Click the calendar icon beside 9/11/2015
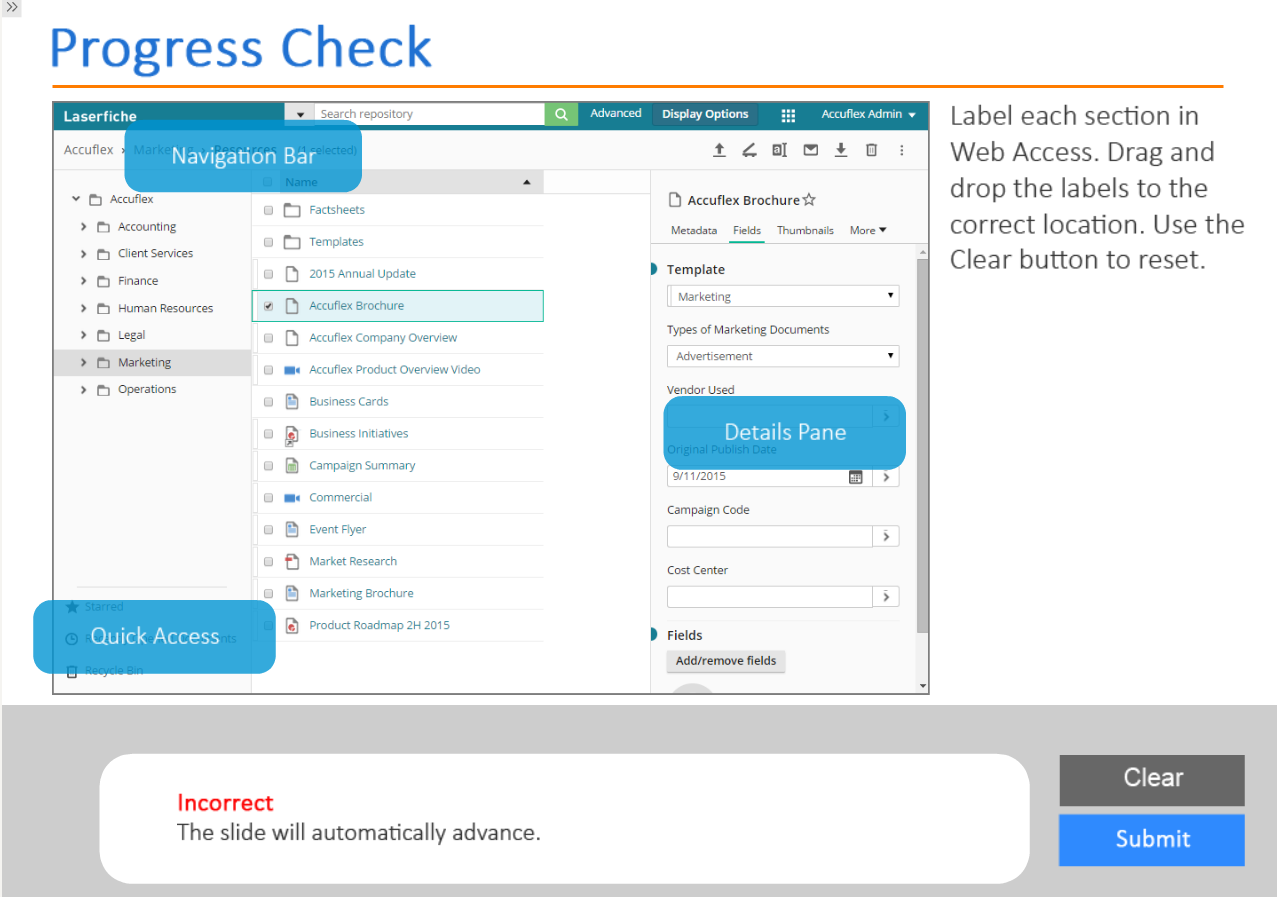1277x897 pixels. pyautogui.click(x=856, y=477)
